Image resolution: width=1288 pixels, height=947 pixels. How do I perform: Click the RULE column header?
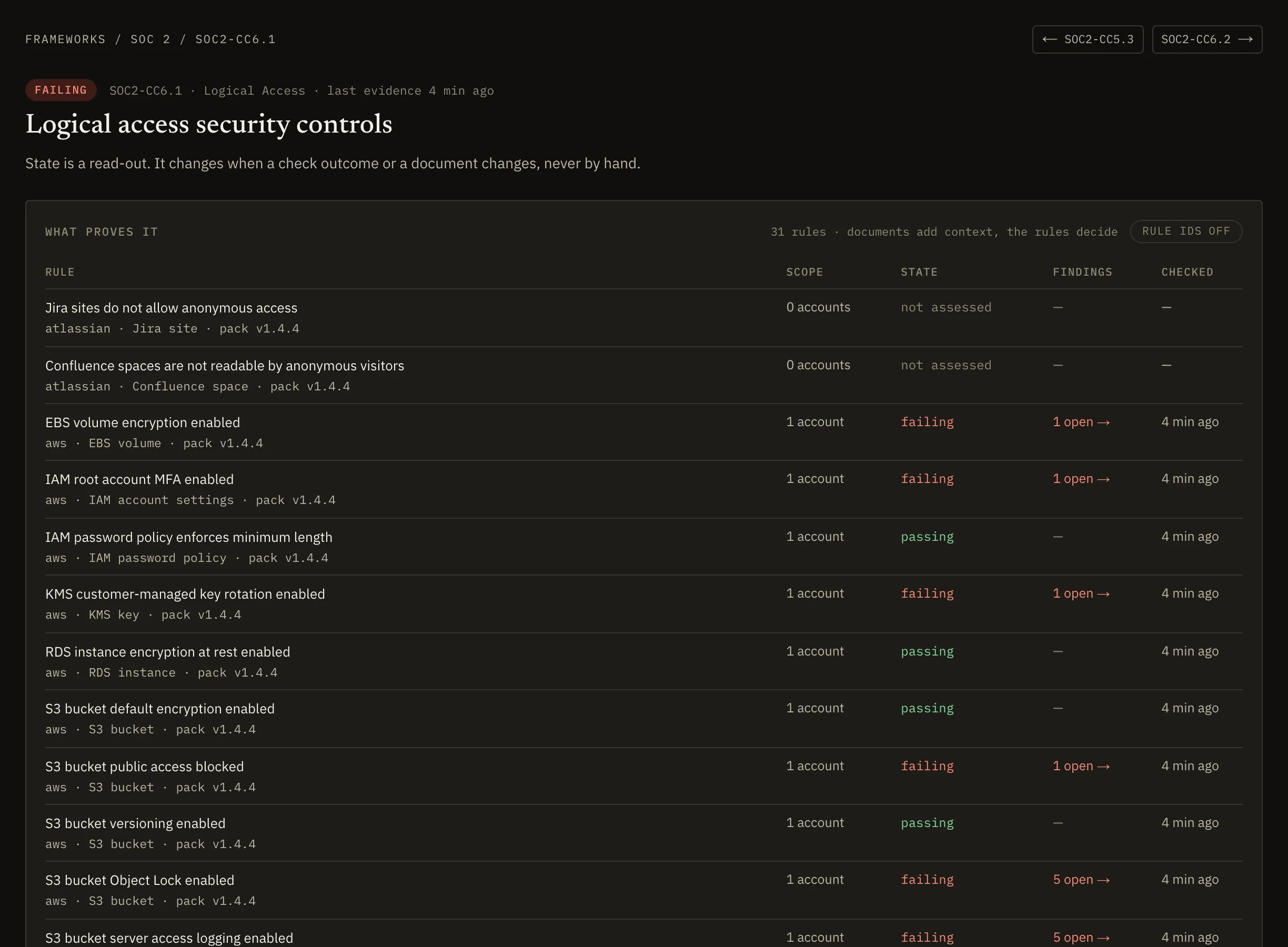click(60, 271)
